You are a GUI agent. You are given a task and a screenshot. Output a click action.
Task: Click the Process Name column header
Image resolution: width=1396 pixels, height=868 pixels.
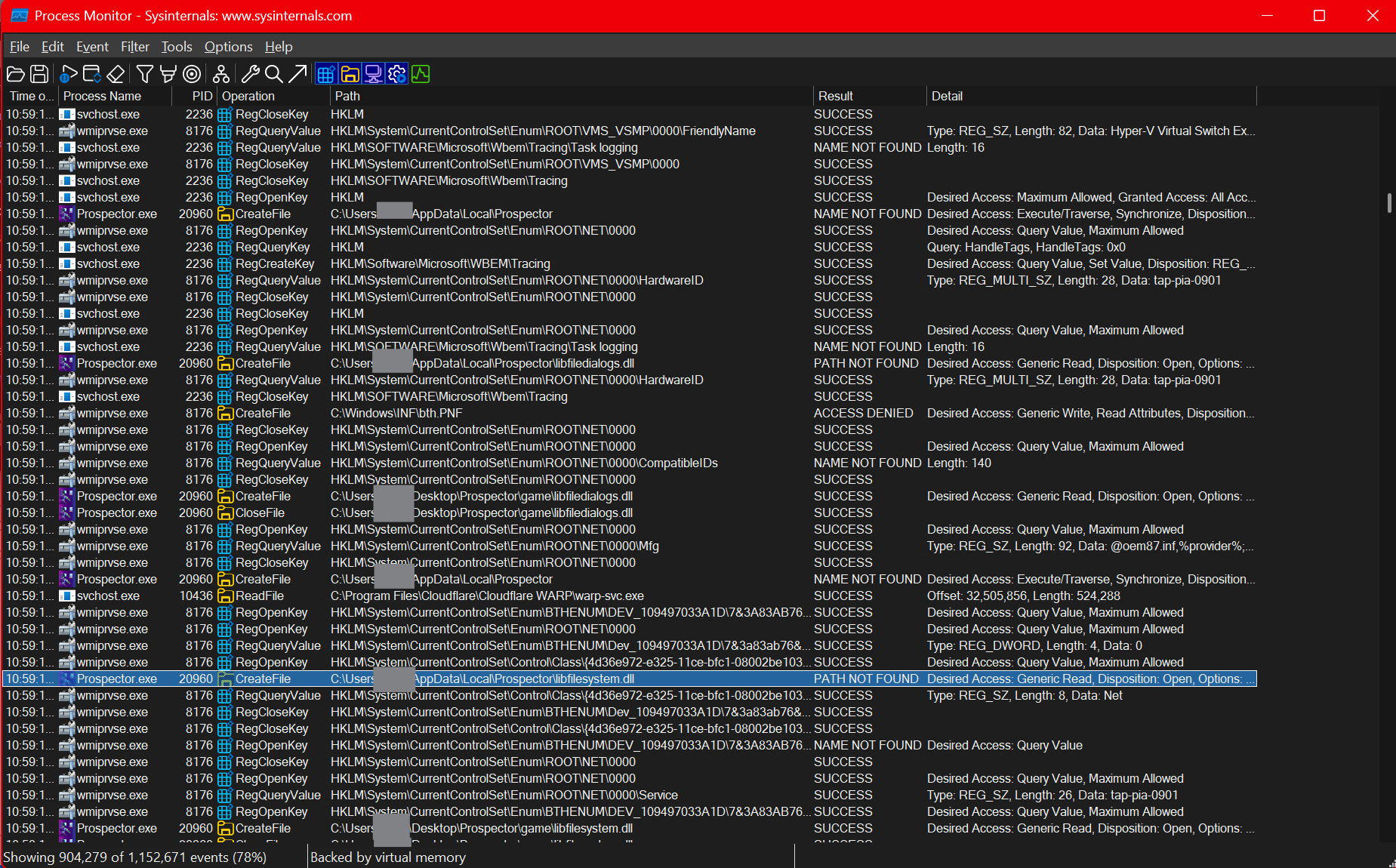tap(116, 96)
